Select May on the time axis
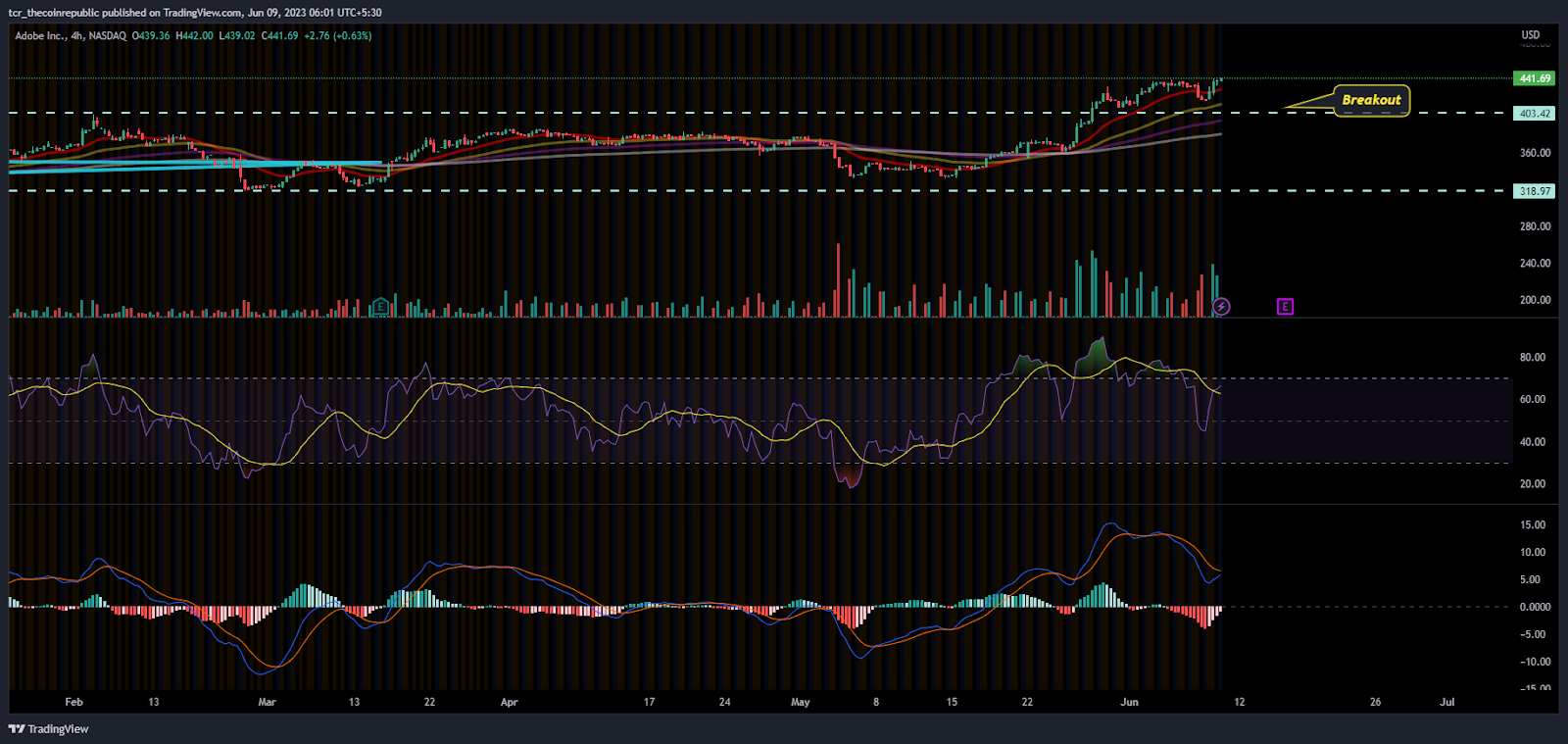1568x744 pixels. [801, 703]
